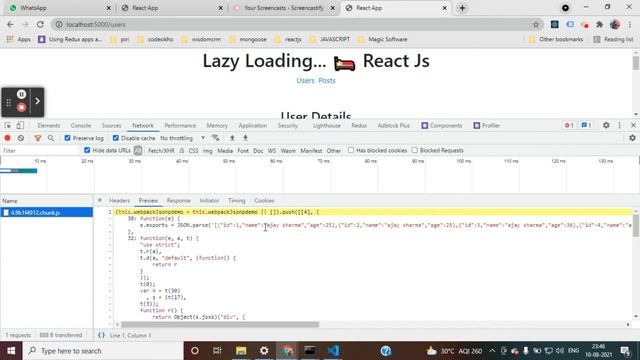Export HAR with the download arrow
Screen dimensions: 640x360
245,138
